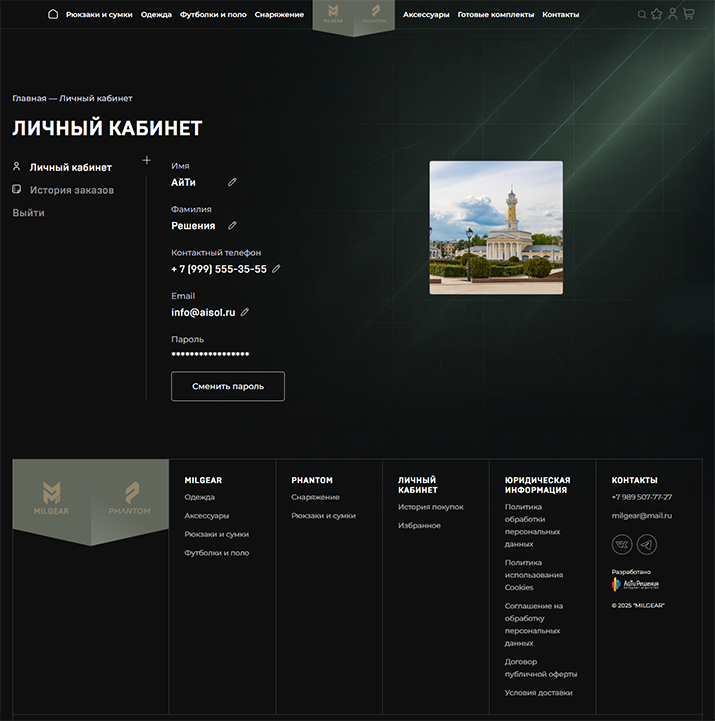Click the surname value Решения
715x721 pixels.
coord(193,226)
